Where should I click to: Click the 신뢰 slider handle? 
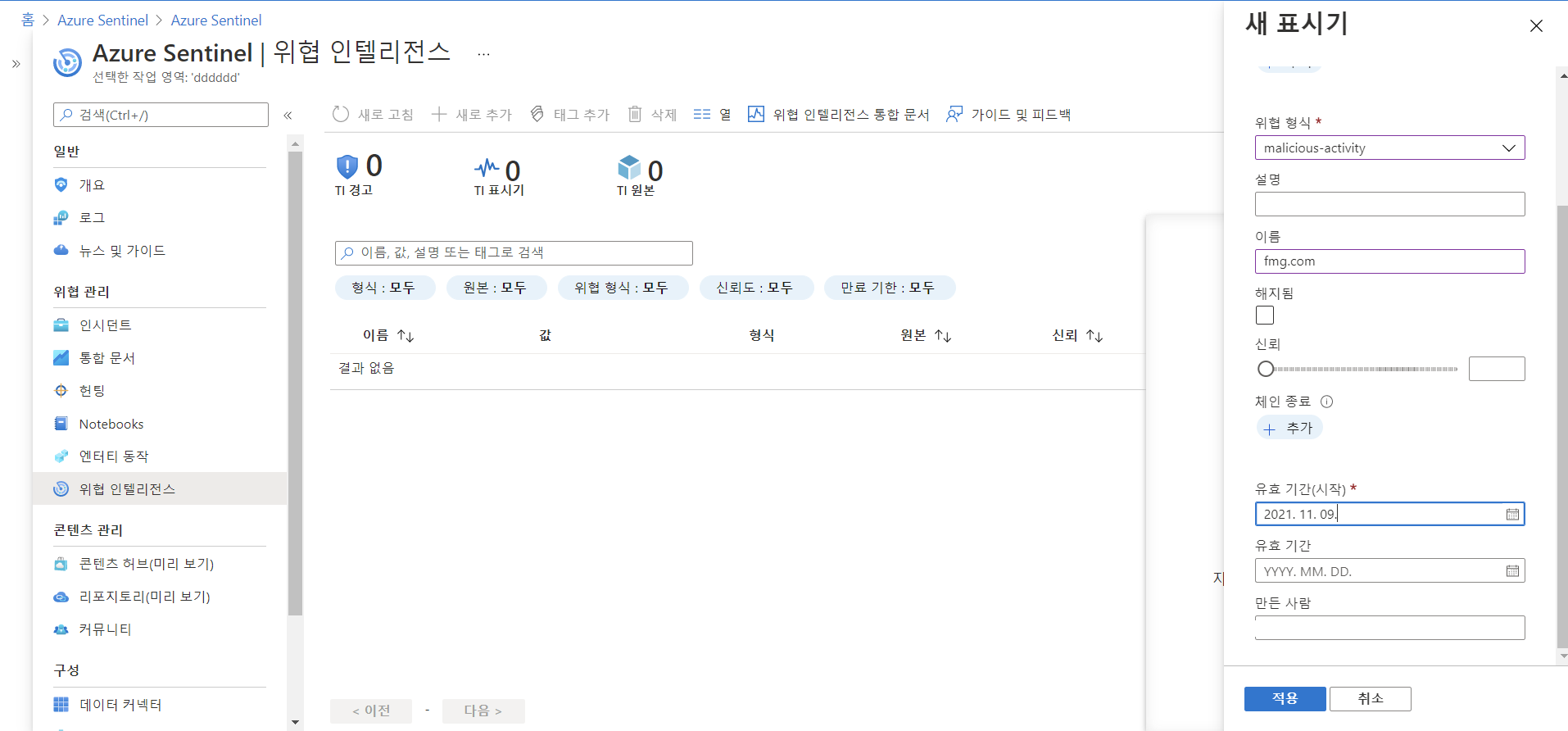[x=1266, y=369]
